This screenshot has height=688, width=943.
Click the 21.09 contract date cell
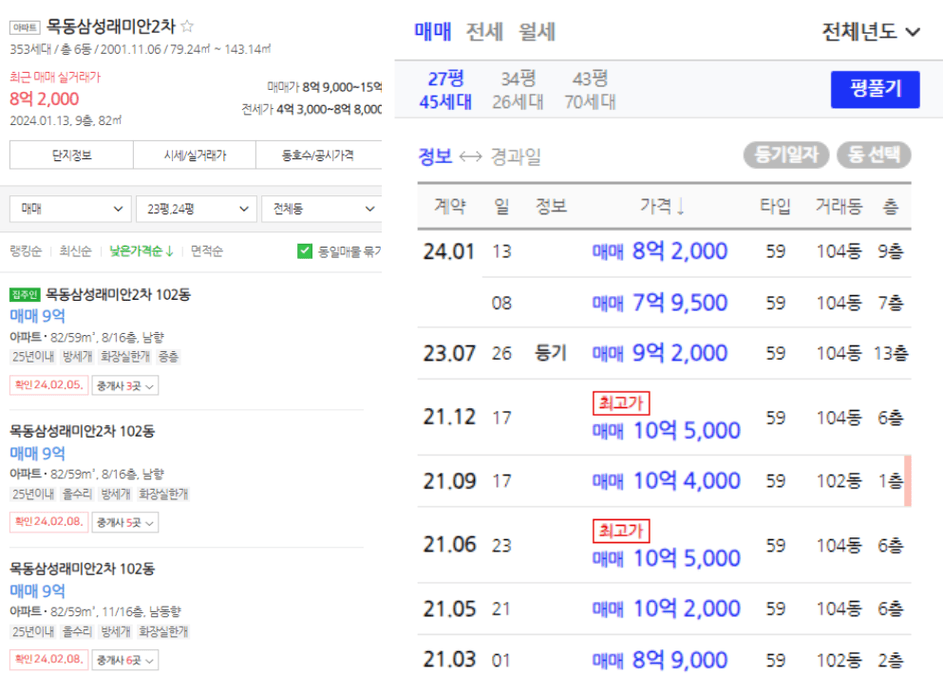click(449, 481)
